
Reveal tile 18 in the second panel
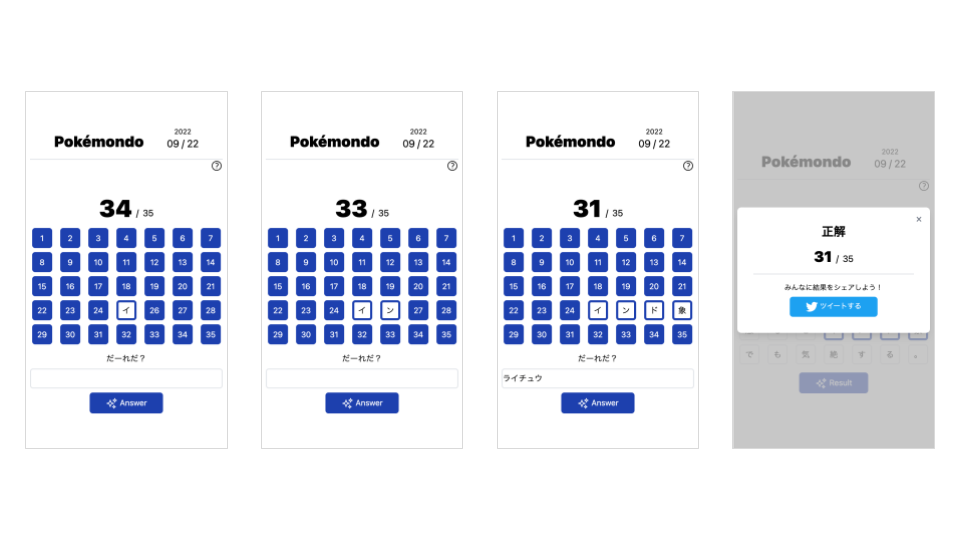pos(362,286)
